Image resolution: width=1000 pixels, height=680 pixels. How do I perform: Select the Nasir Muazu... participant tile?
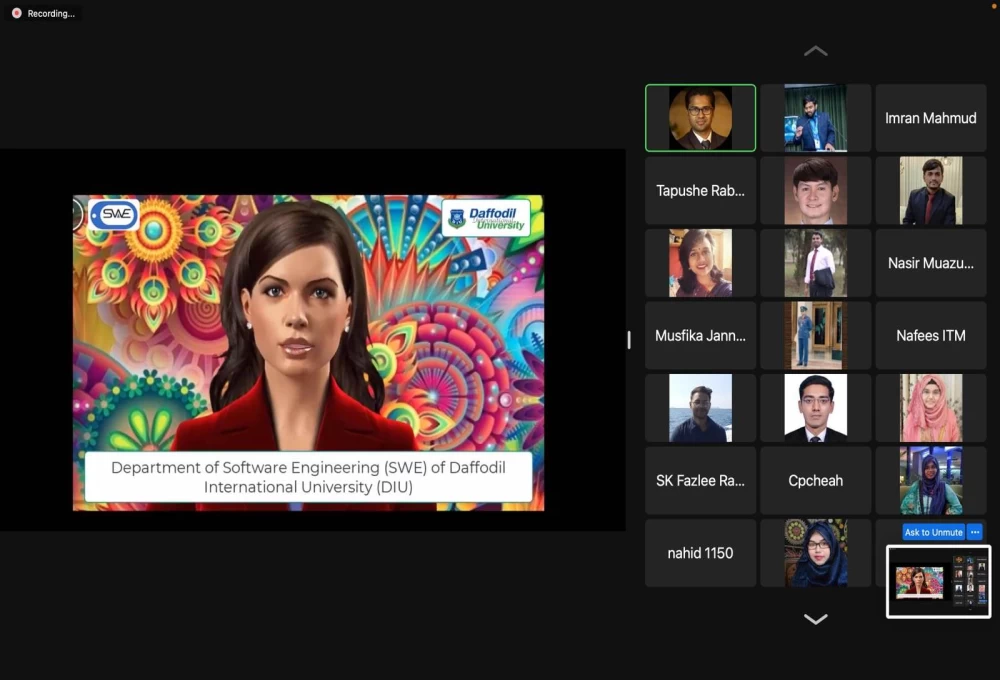click(x=930, y=263)
